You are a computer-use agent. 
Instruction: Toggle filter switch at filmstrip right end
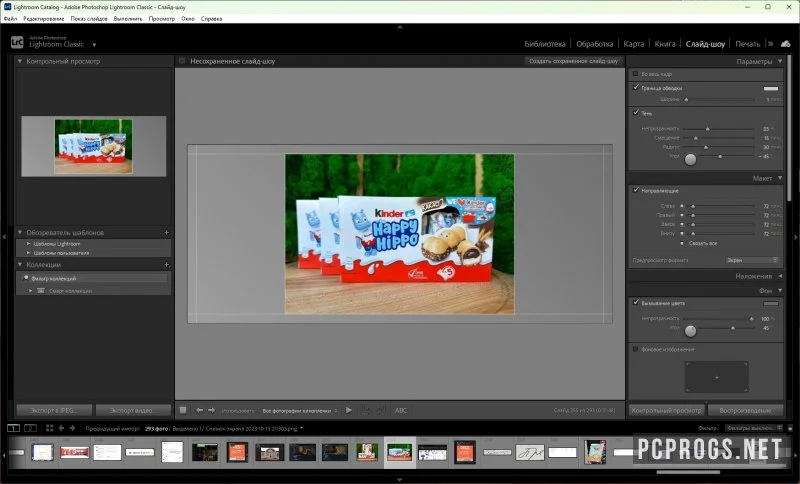point(790,428)
